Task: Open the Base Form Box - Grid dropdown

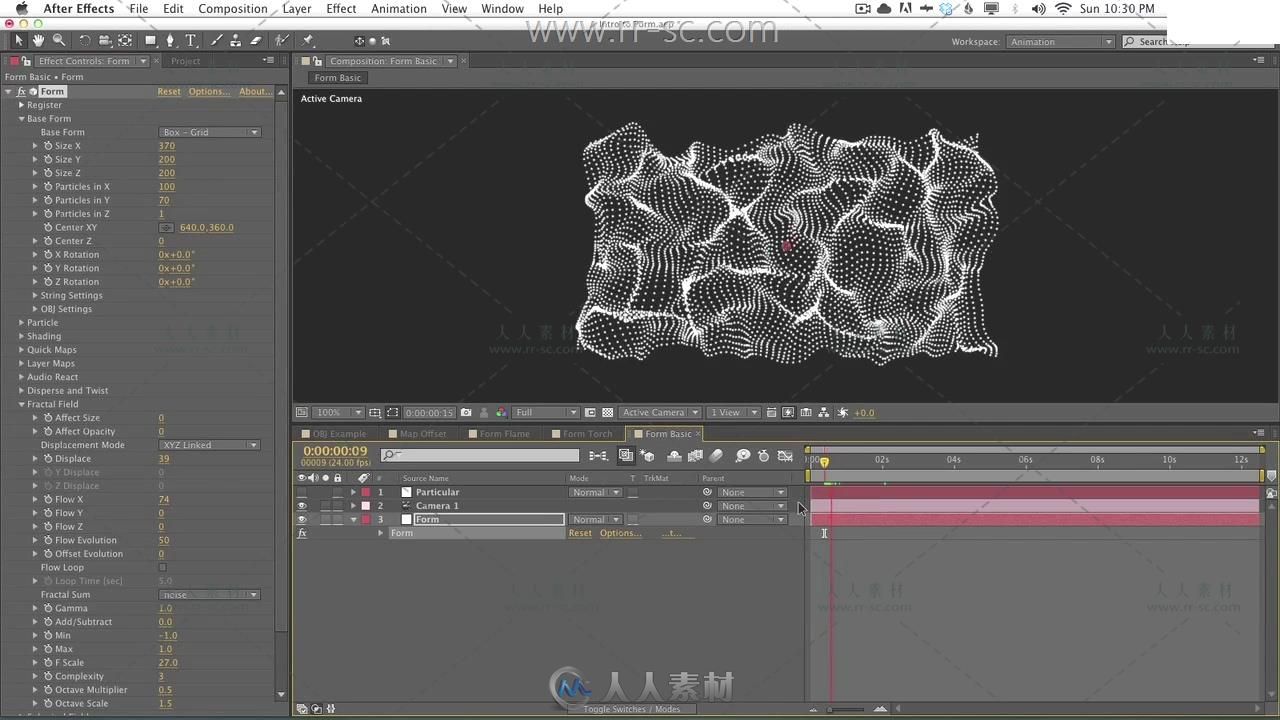Action: (210, 132)
